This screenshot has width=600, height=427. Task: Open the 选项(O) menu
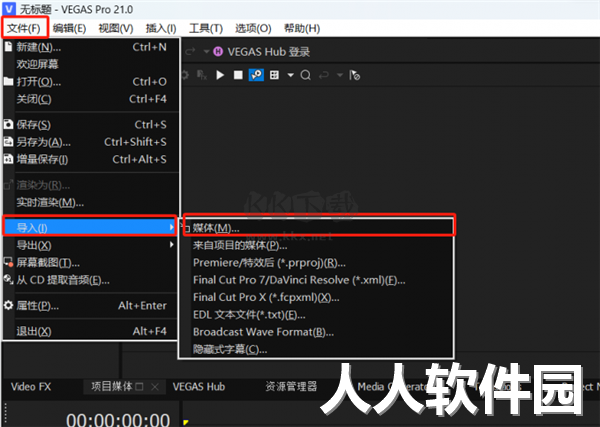(x=253, y=28)
